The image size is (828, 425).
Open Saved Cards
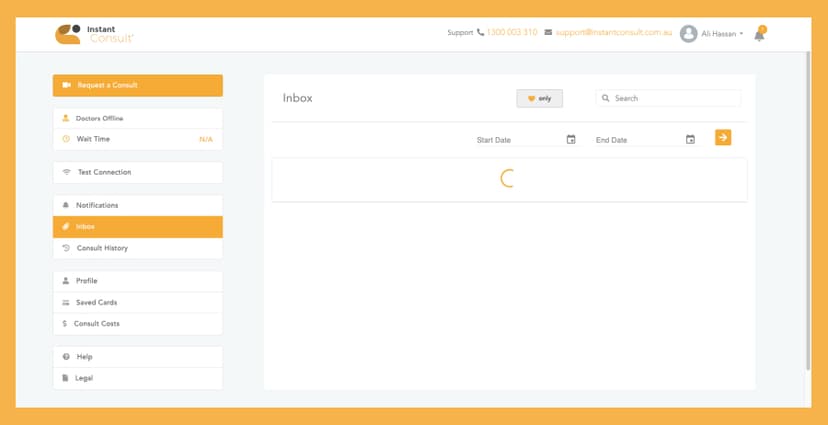coord(138,303)
